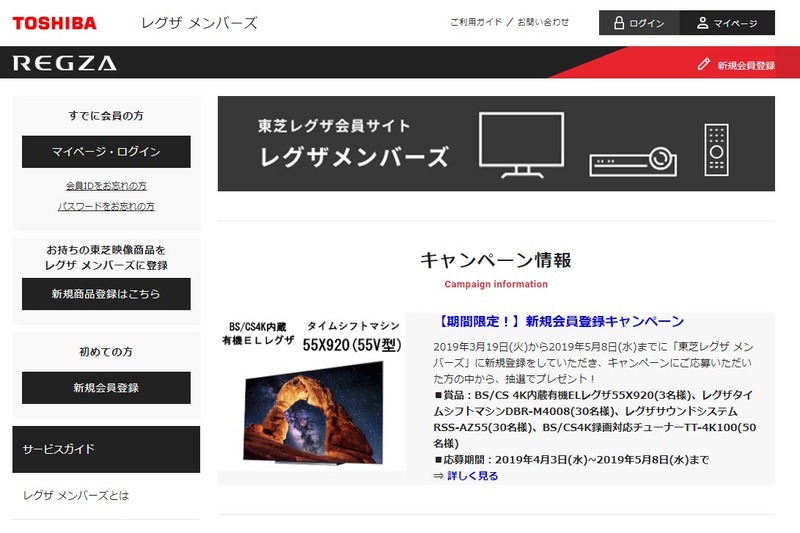Click the お持ちの東芝映像商品を label
This screenshot has height=533, width=800.
106,250
